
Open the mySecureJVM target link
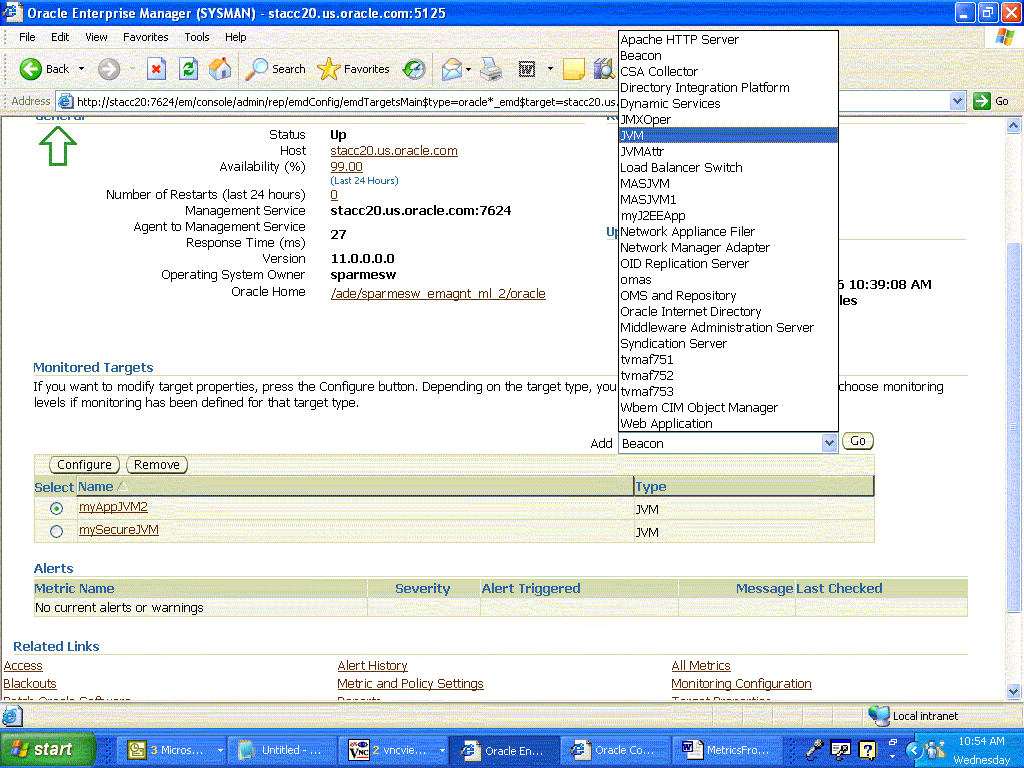coord(118,530)
